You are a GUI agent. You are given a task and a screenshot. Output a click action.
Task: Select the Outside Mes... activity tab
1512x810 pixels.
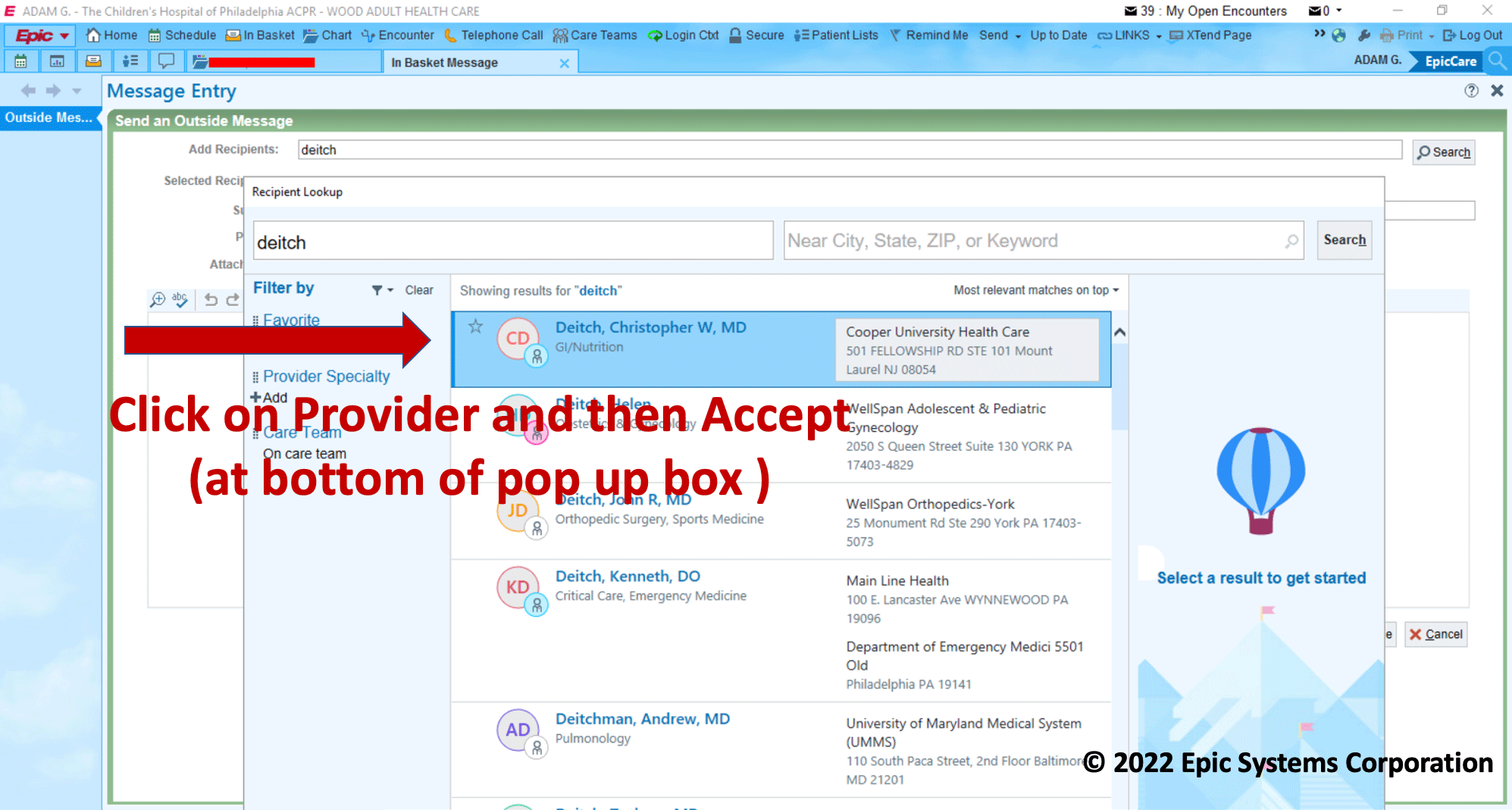coord(49,117)
